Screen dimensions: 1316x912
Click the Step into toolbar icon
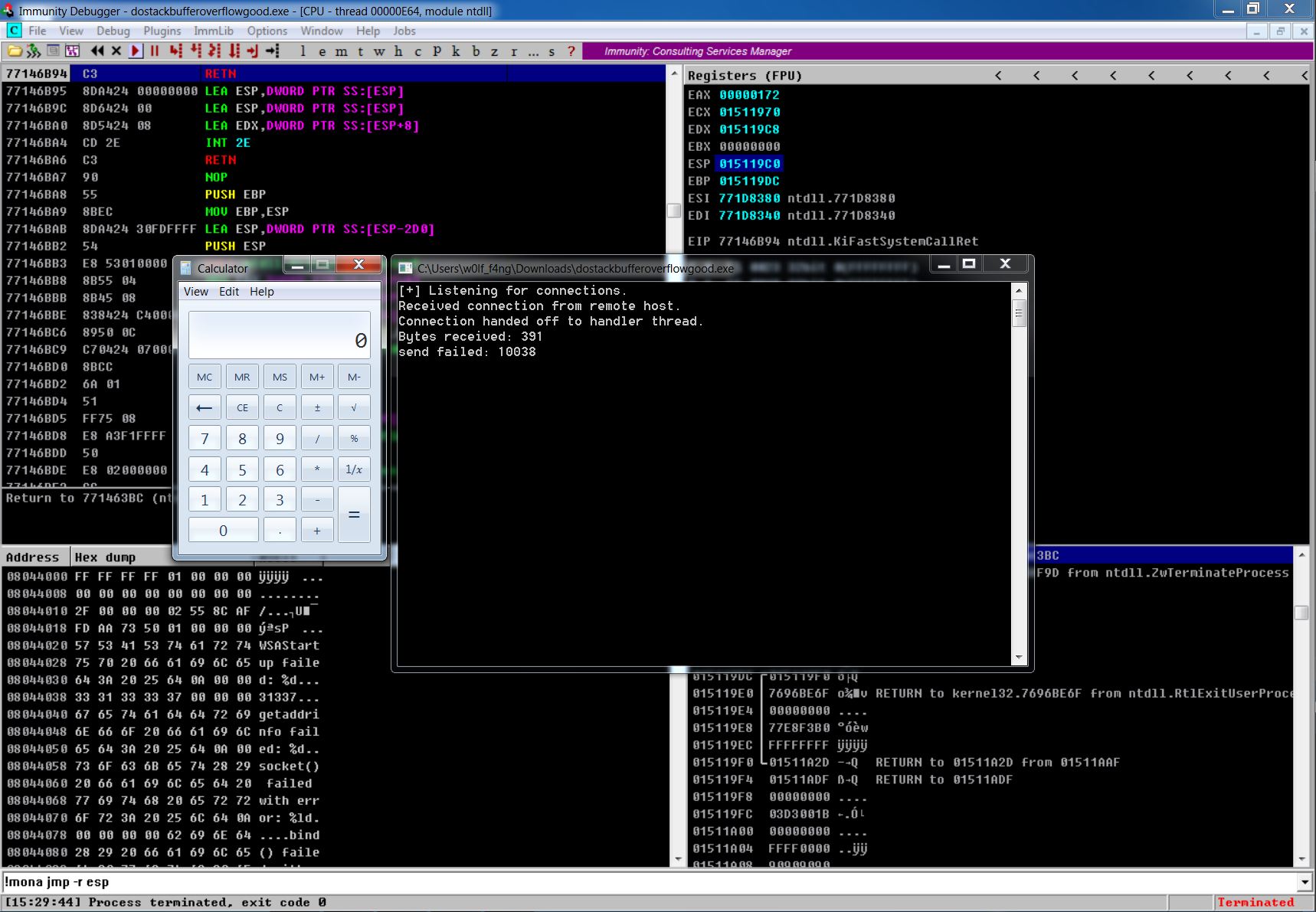176,51
